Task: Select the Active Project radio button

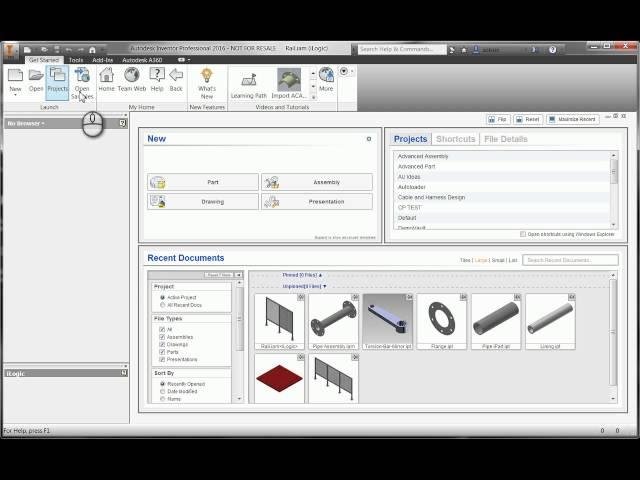Action: pyautogui.click(x=162, y=298)
